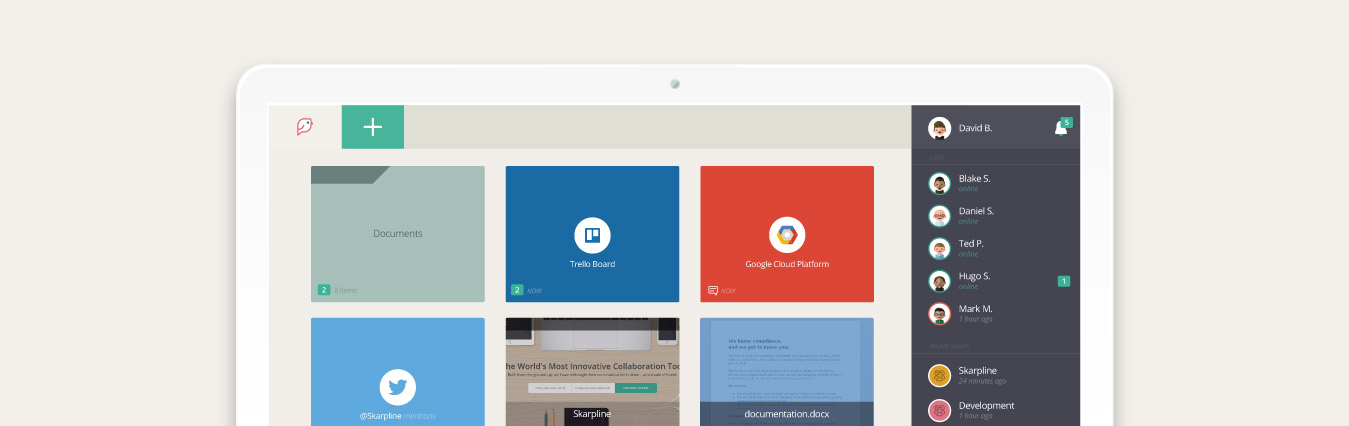Click comment icon on Google Cloud tile

click(713, 290)
